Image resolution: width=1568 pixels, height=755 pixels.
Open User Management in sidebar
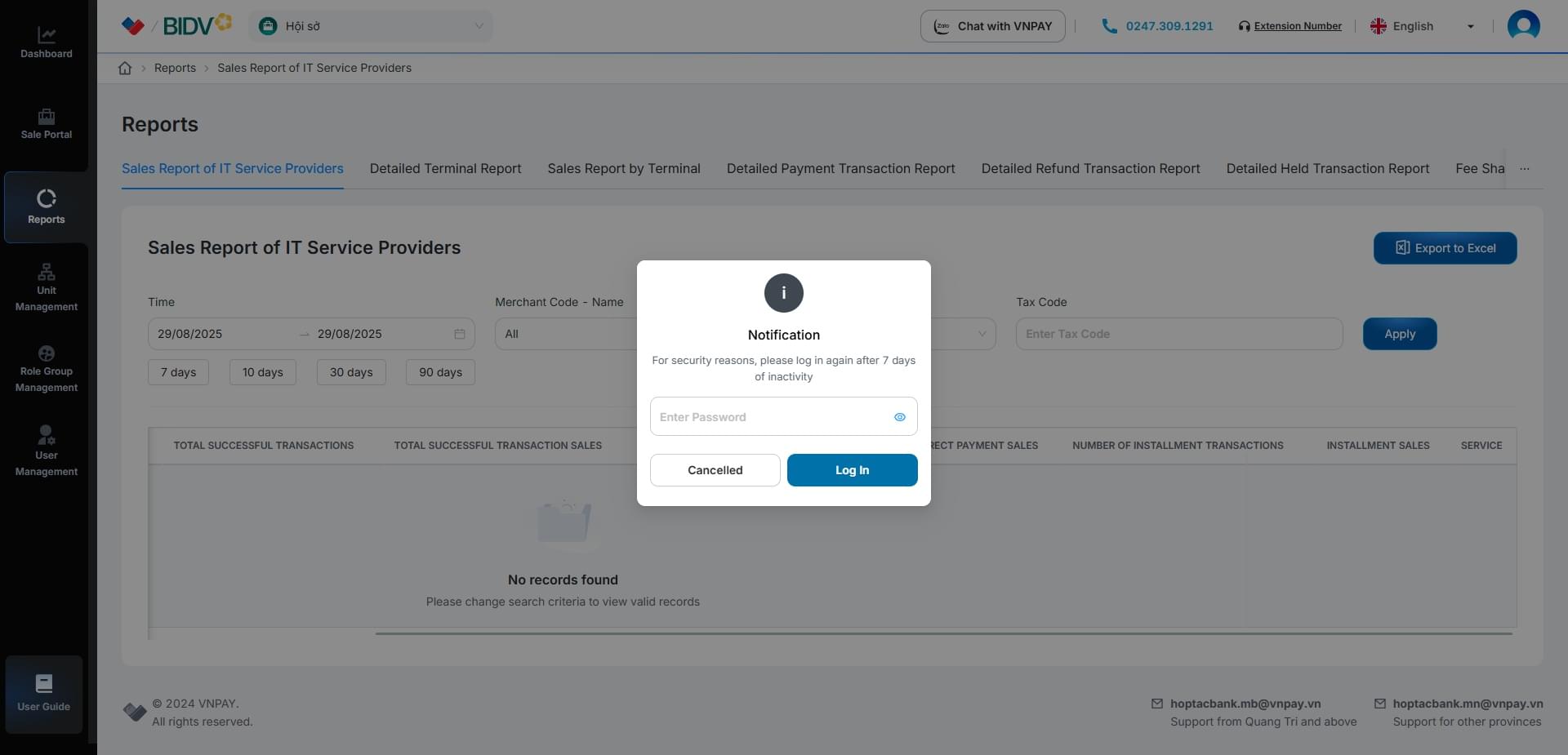coord(46,451)
